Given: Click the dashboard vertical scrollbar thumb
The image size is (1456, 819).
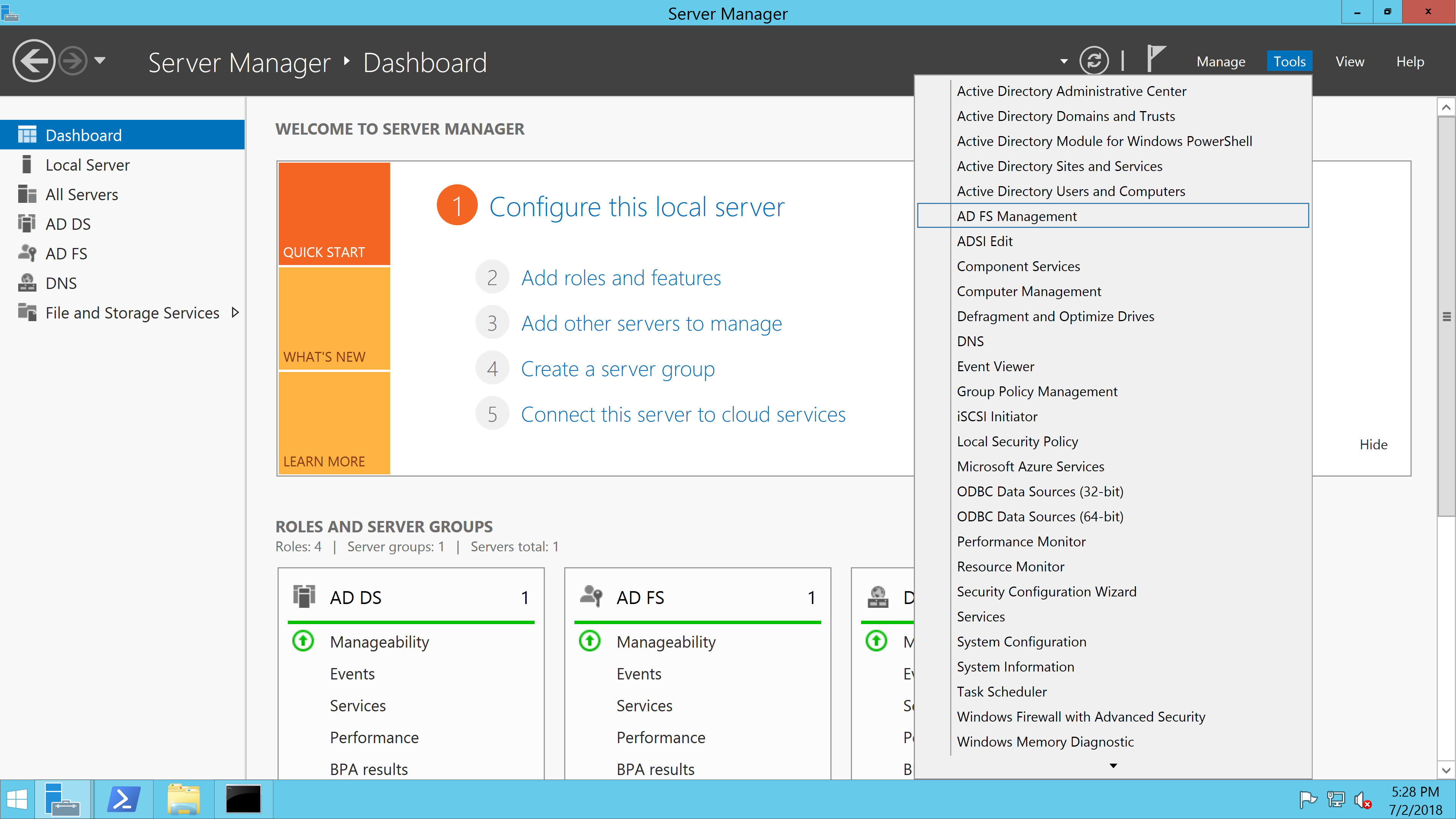Looking at the screenshot, I should click(1446, 317).
